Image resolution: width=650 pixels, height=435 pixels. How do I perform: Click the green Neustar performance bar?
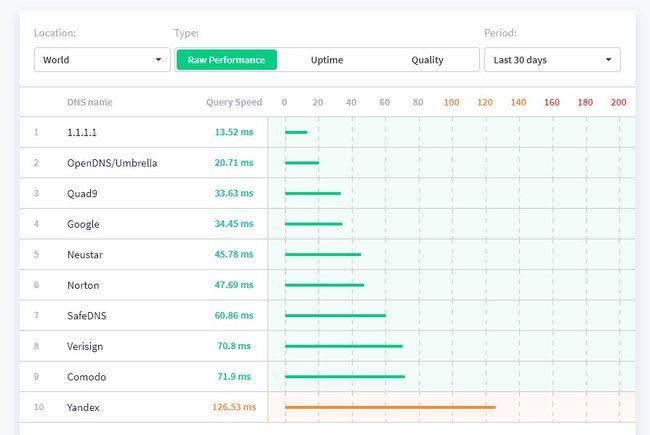pyautogui.click(x=323, y=255)
